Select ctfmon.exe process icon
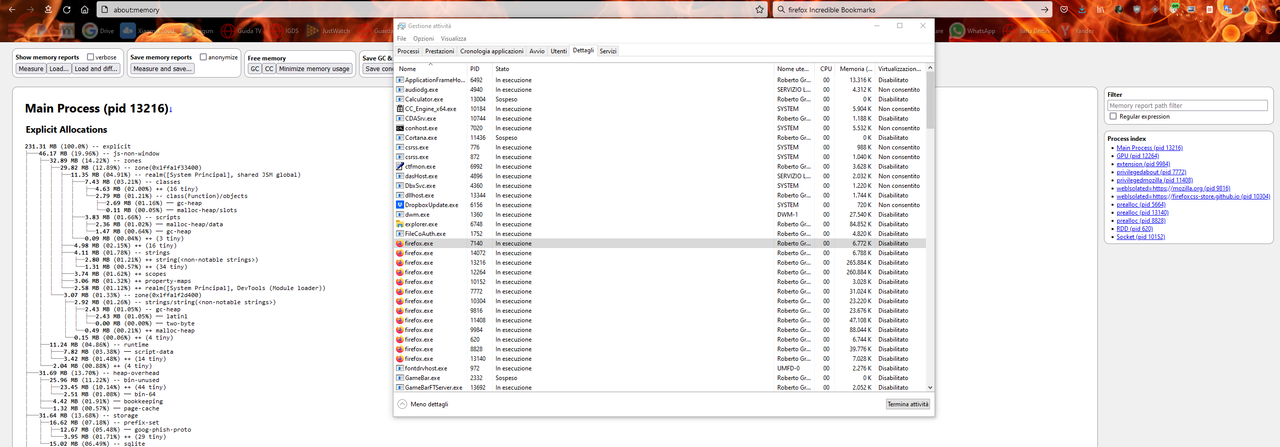This screenshot has height=447, width=1280. pos(400,166)
